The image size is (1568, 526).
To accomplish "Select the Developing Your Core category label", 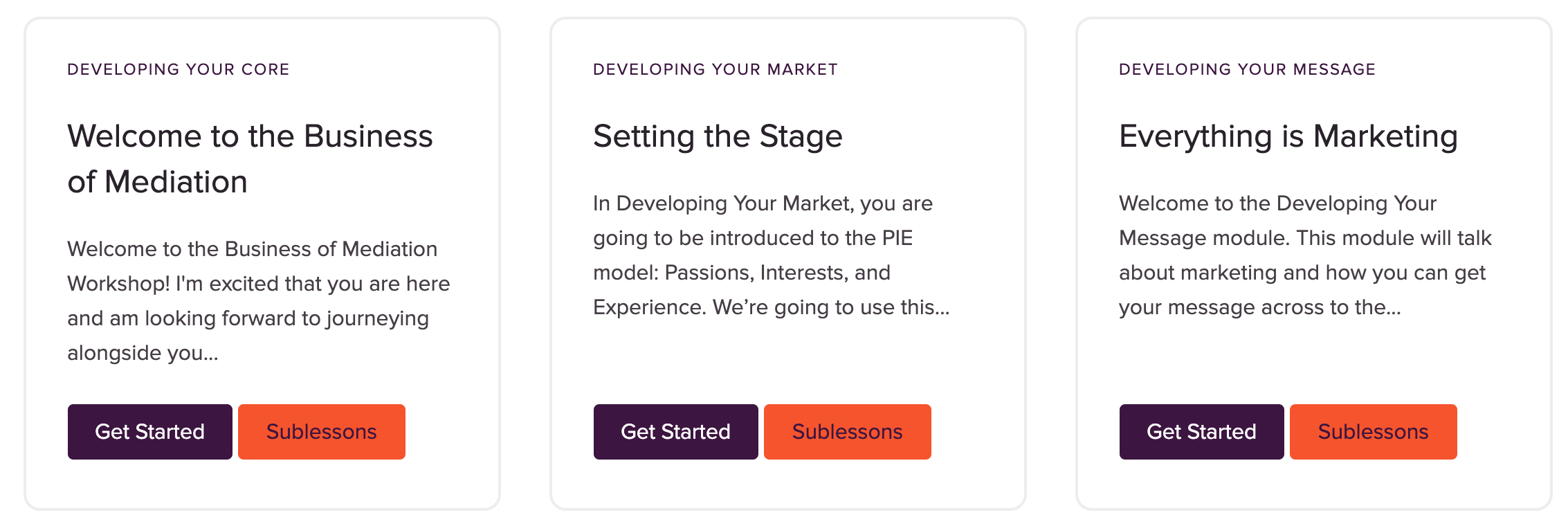I will point(179,69).
